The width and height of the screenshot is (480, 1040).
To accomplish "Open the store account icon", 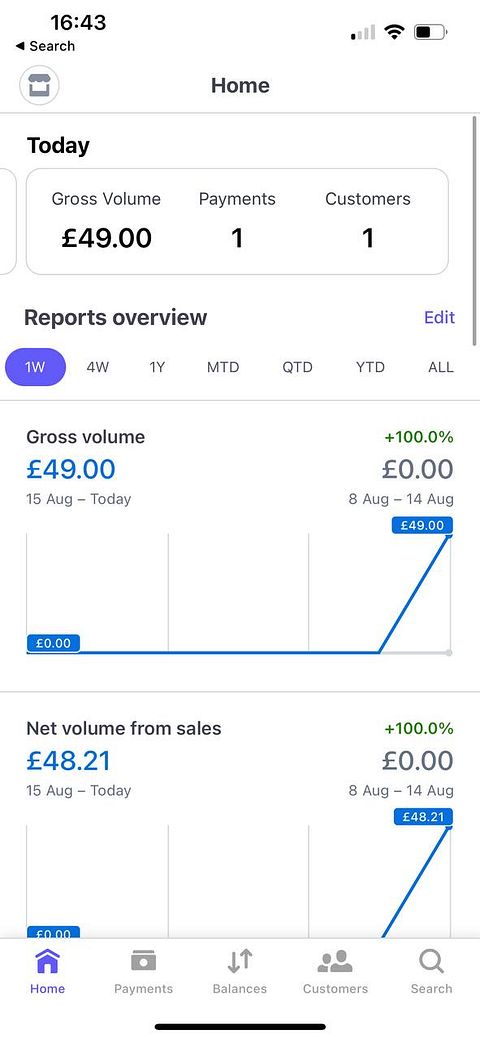I will click(40, 86).
